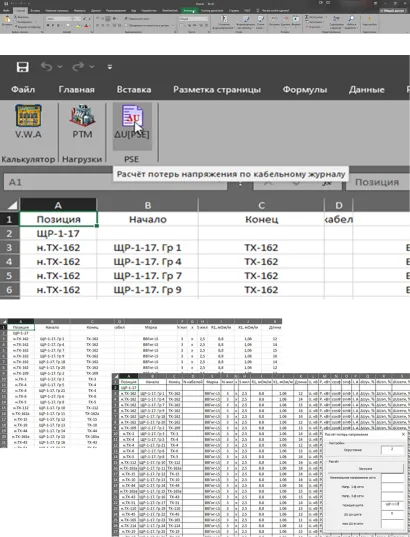The height and width of the screenshot is (537, 410).
Task: Undo the last action with the arrow icon
Action: [47, 66]
